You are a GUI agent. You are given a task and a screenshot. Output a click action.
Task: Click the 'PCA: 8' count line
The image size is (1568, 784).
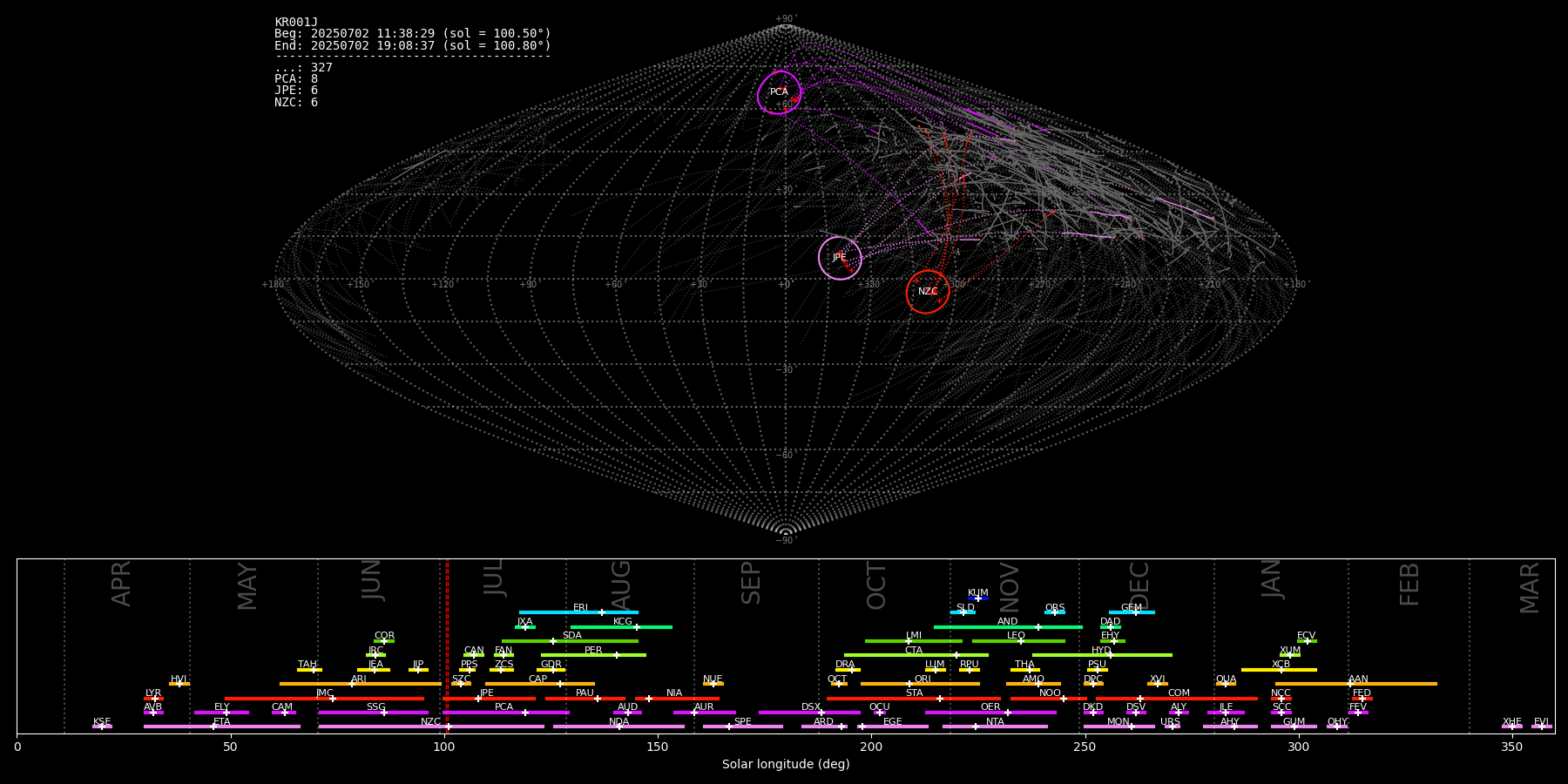click(x=296, y=79)
